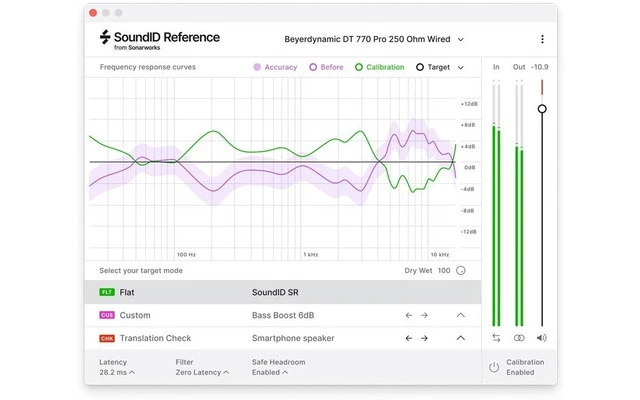
Task: Go to next Custom preset with right arrow
Action: click(424, 315)
